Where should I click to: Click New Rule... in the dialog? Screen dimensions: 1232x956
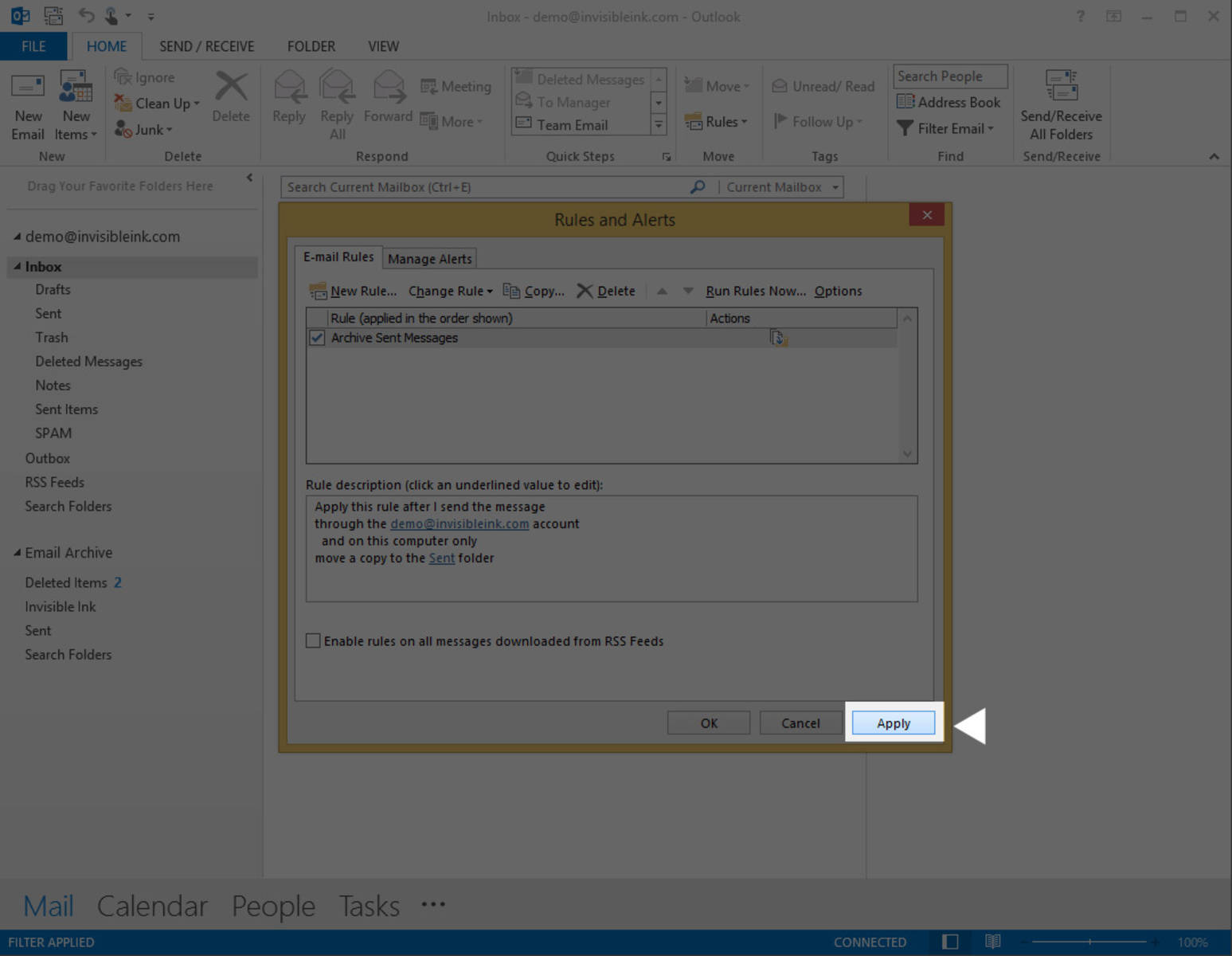354,291
